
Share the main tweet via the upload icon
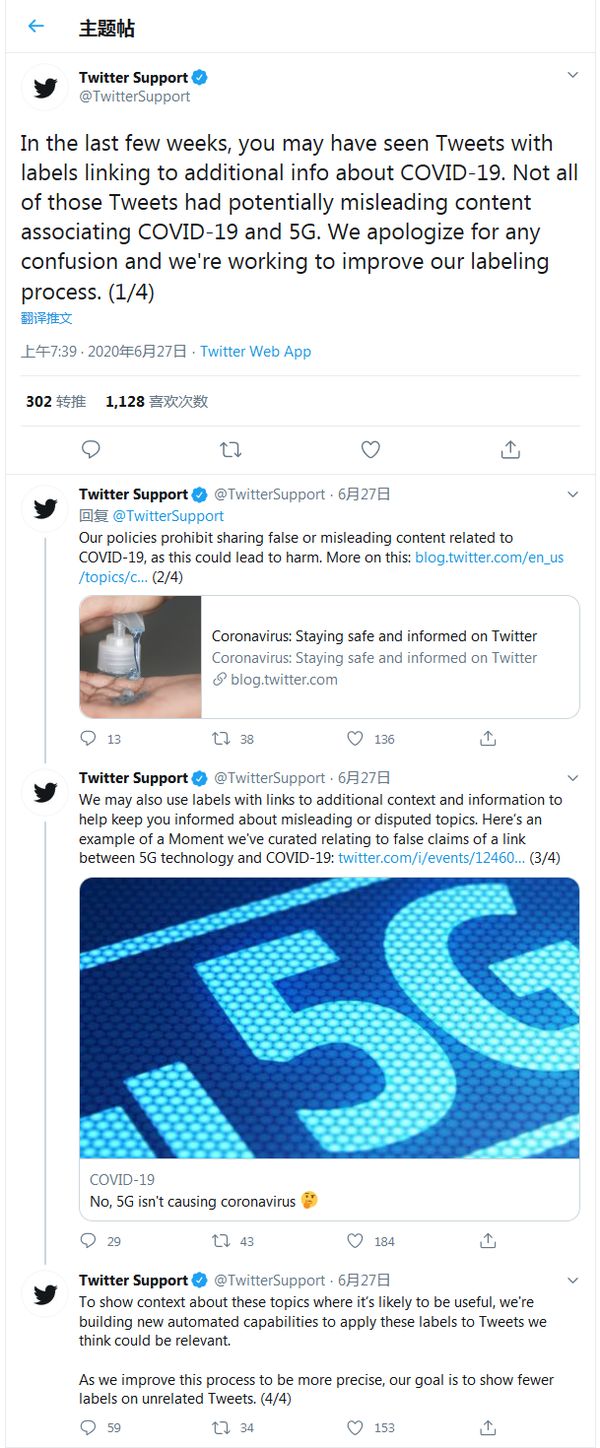click(510, 450)
